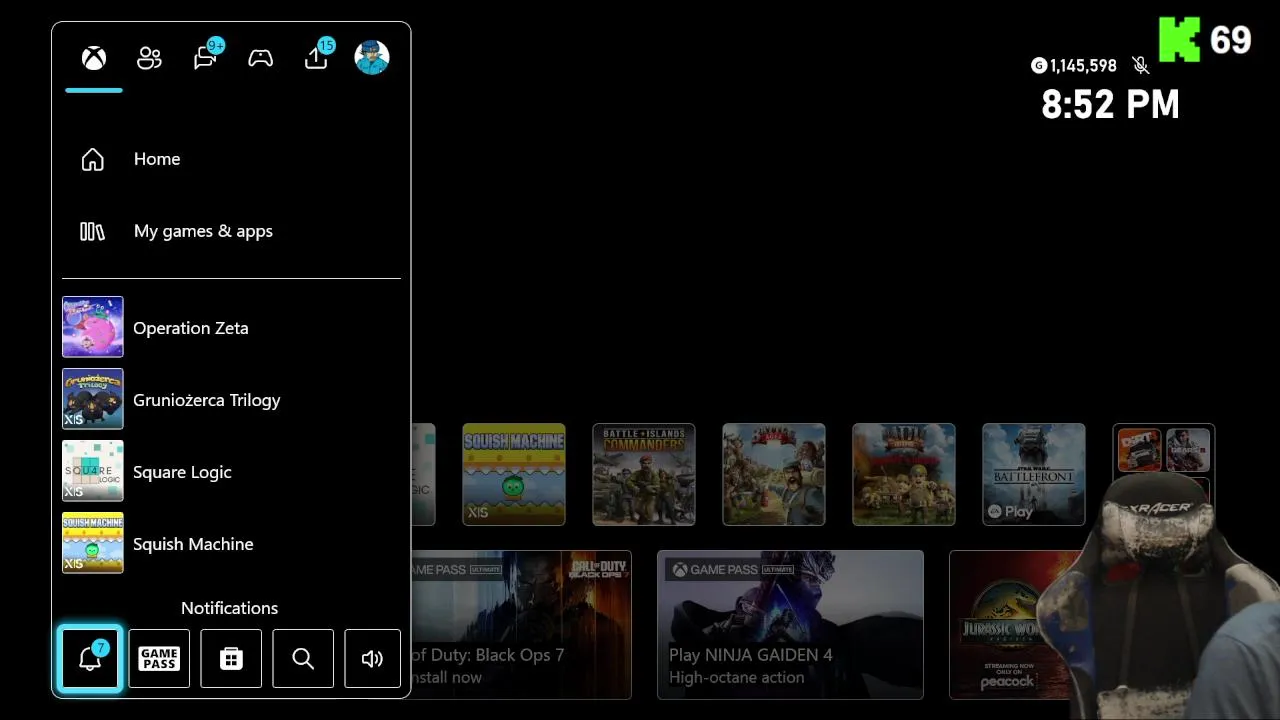Open the Audio and volume button
Viewport: 1280px width, 720px height.
click(x=372, y=658)
